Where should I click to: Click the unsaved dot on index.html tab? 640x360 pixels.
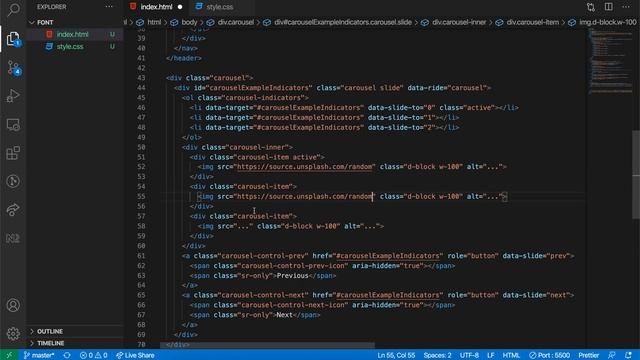(180, 7)
